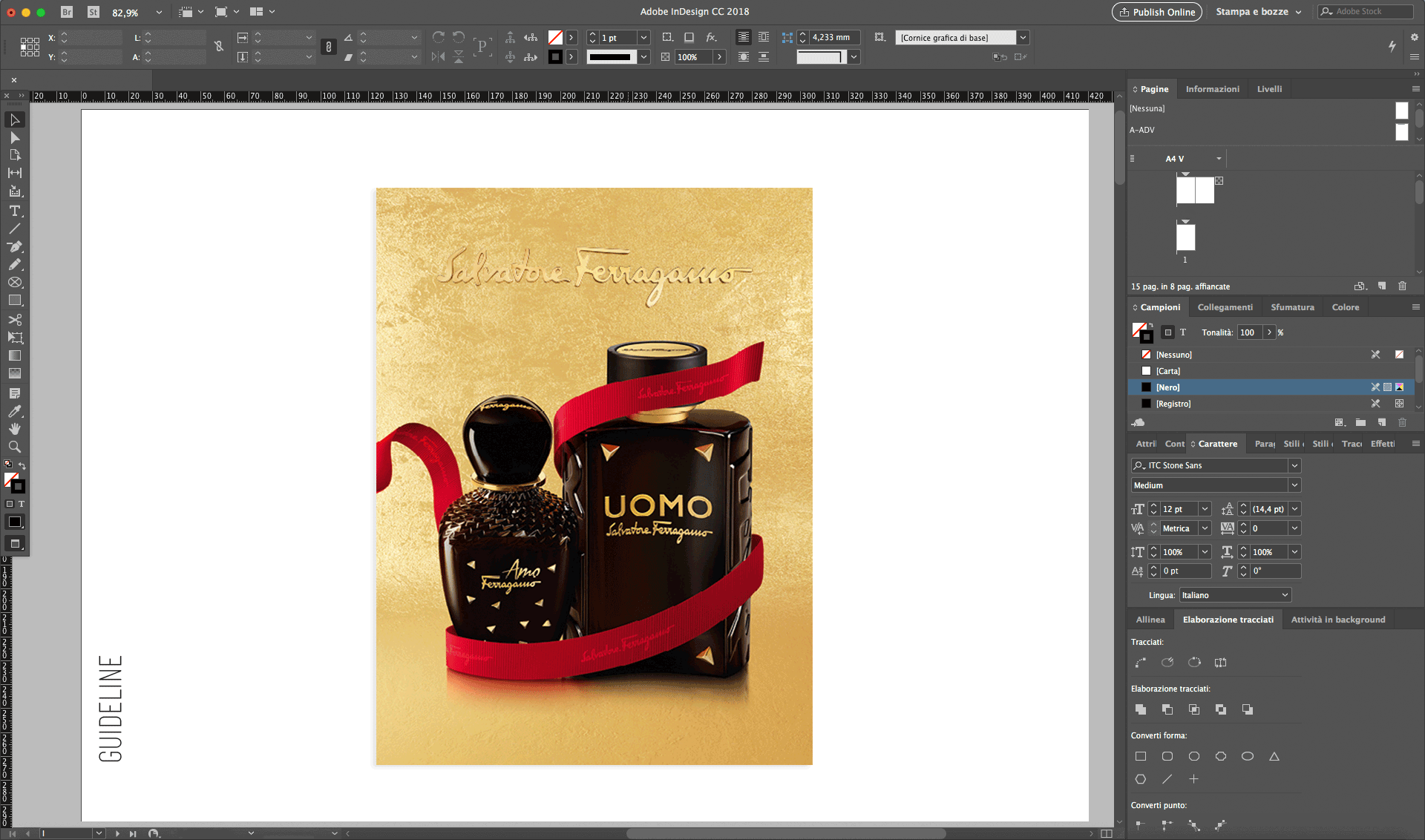Image resolution: width=1425 pixels, height=840 pixels.
Task: Open the Medium font style dropdown
Action: point(1294,485)
